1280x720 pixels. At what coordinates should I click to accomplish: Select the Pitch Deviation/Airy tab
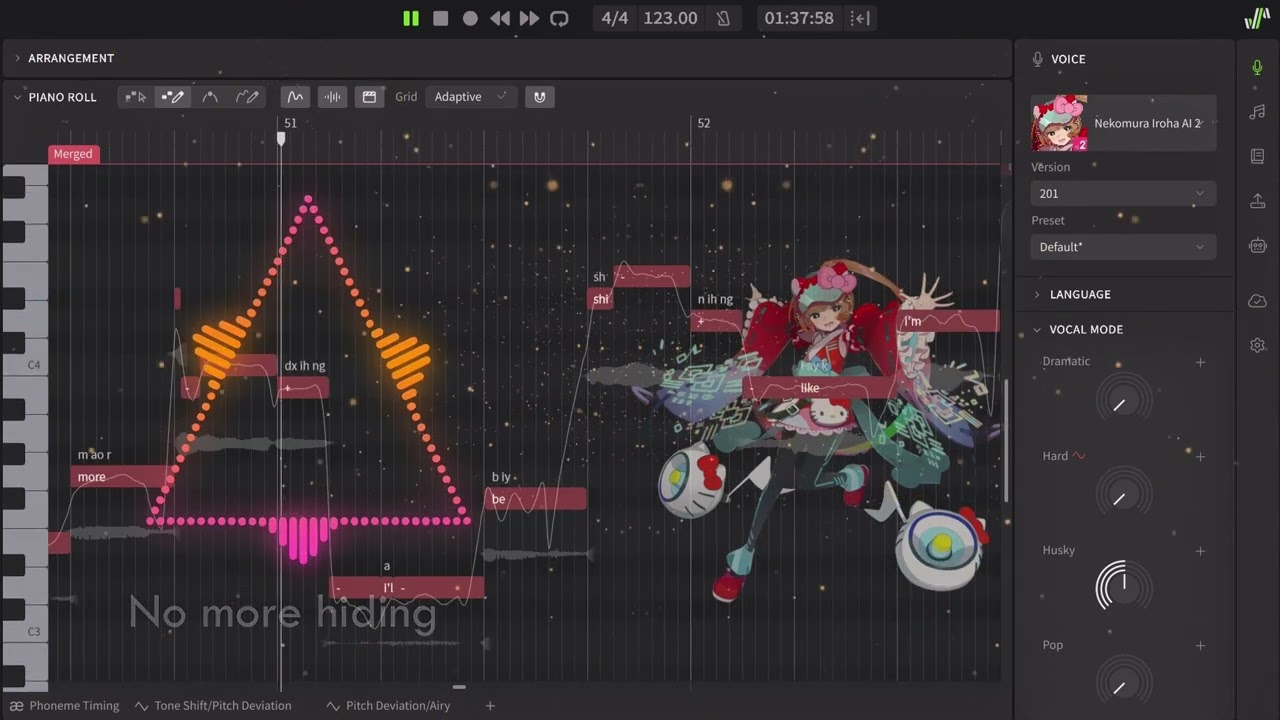pyautogui.click(x=388, y=706)
